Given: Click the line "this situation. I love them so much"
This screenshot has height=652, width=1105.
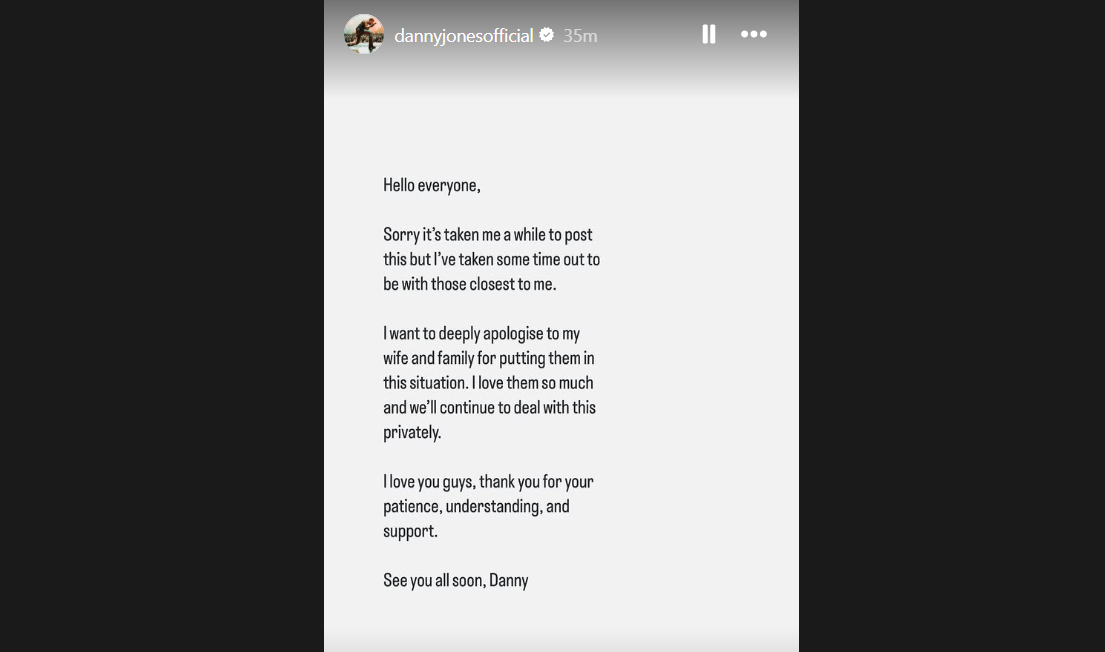Looking at the screenshot, I should pyautogui.click(x=488, y=383).
